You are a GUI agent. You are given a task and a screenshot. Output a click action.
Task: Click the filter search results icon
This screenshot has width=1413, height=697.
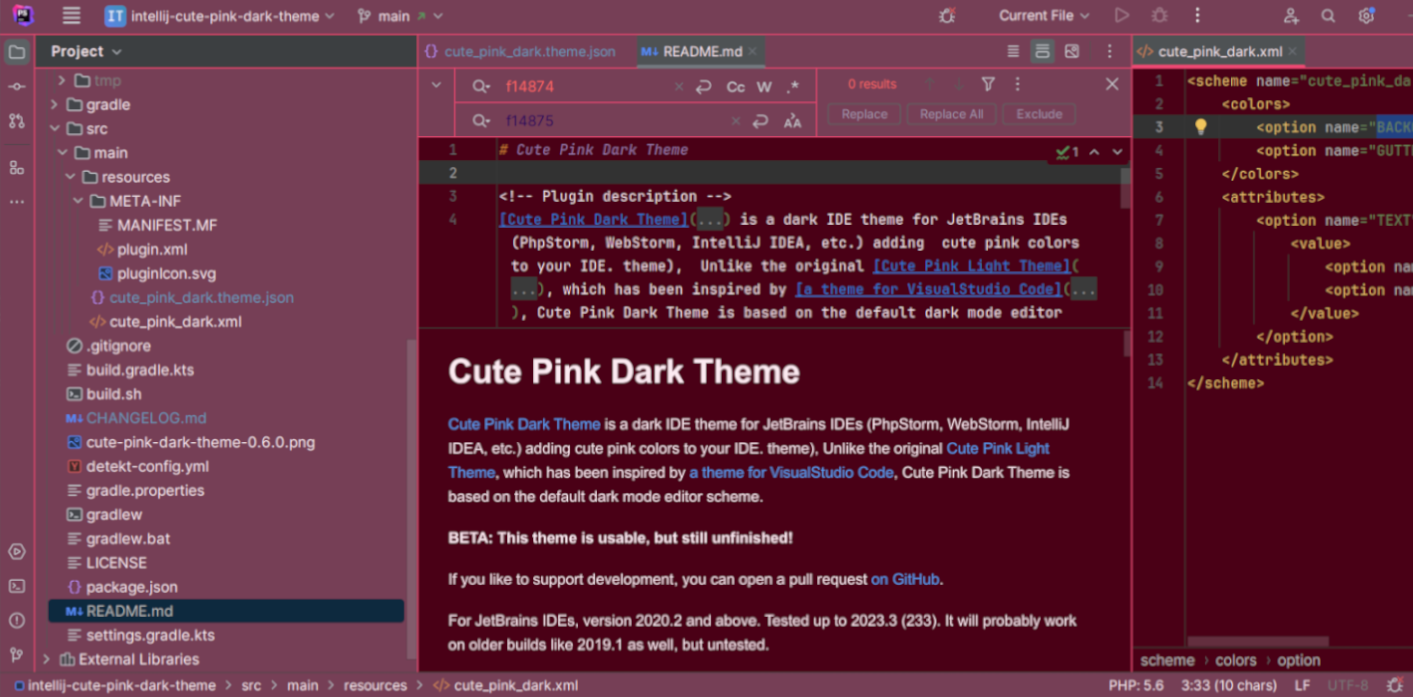[988, 85]
